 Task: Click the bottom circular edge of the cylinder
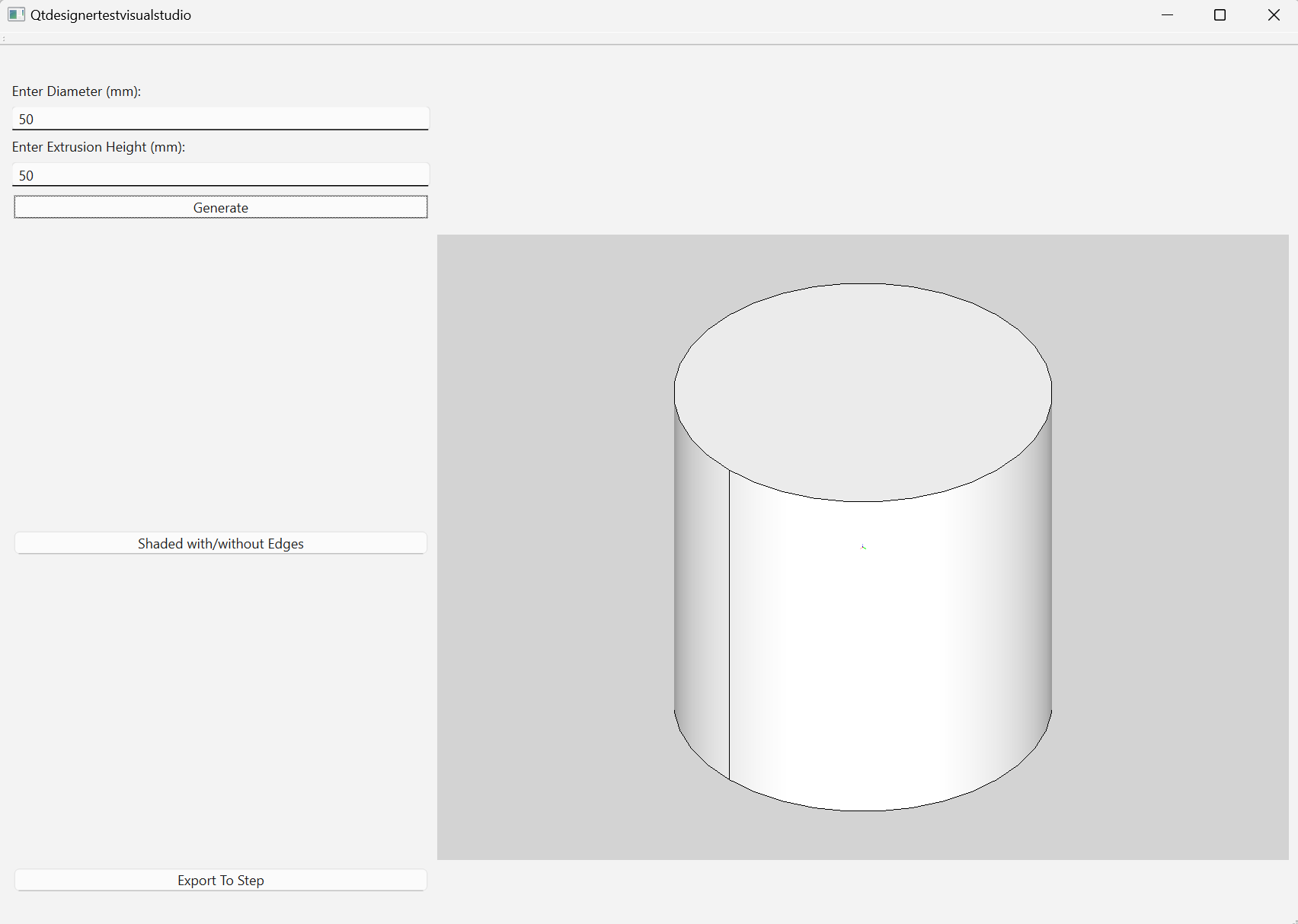pos(863,810)
